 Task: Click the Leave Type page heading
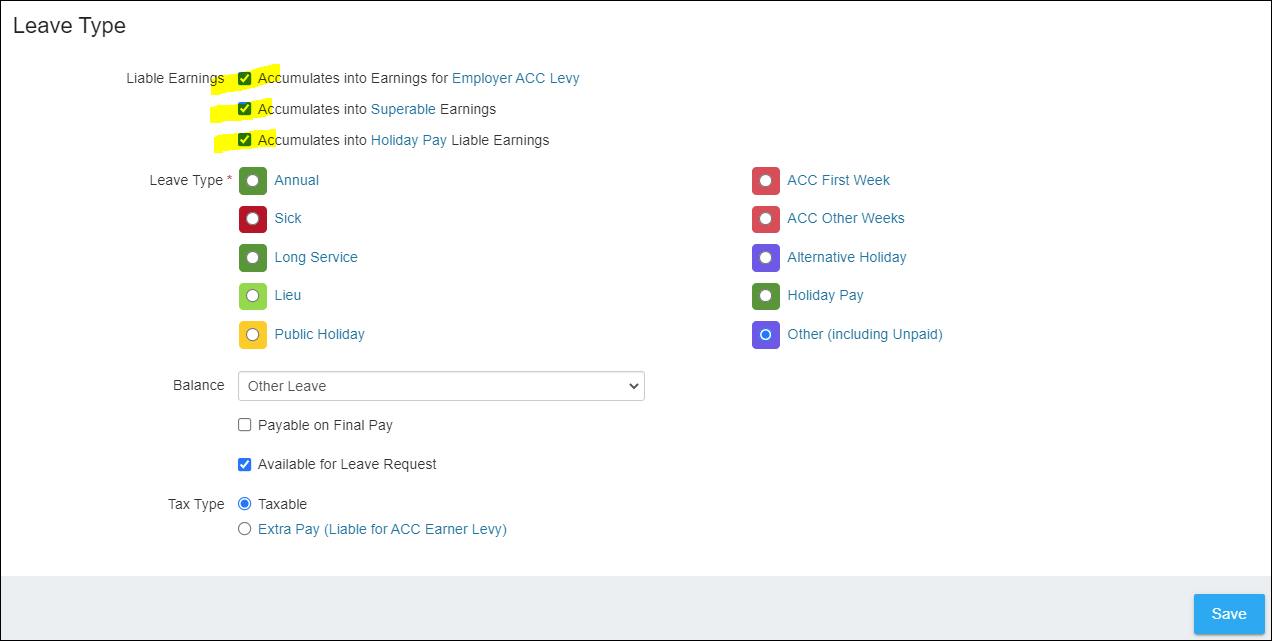point(69,26)
